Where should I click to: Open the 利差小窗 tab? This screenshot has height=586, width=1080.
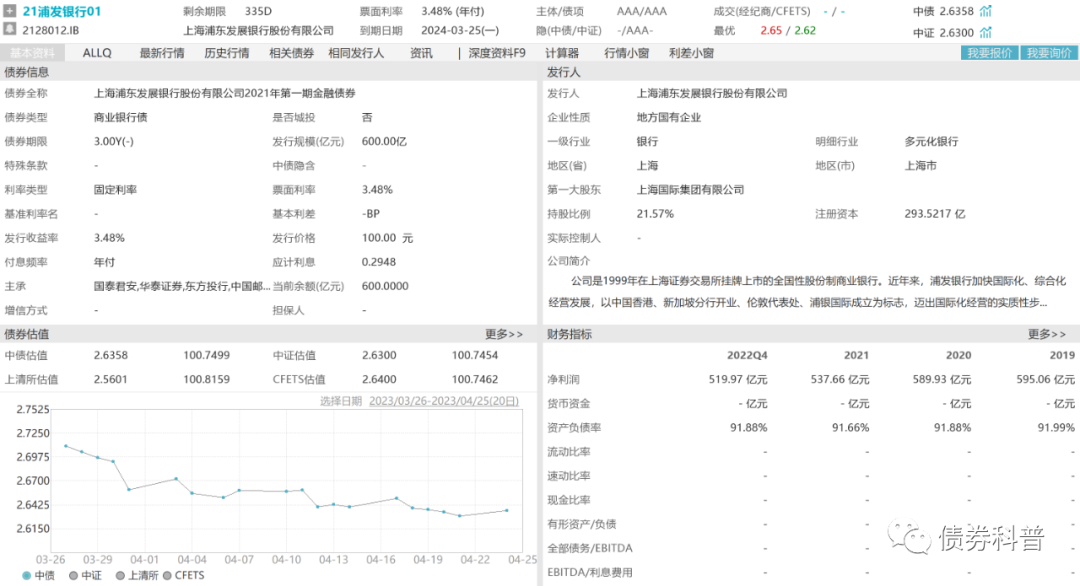pyautogui.click(x=692, y=53)
